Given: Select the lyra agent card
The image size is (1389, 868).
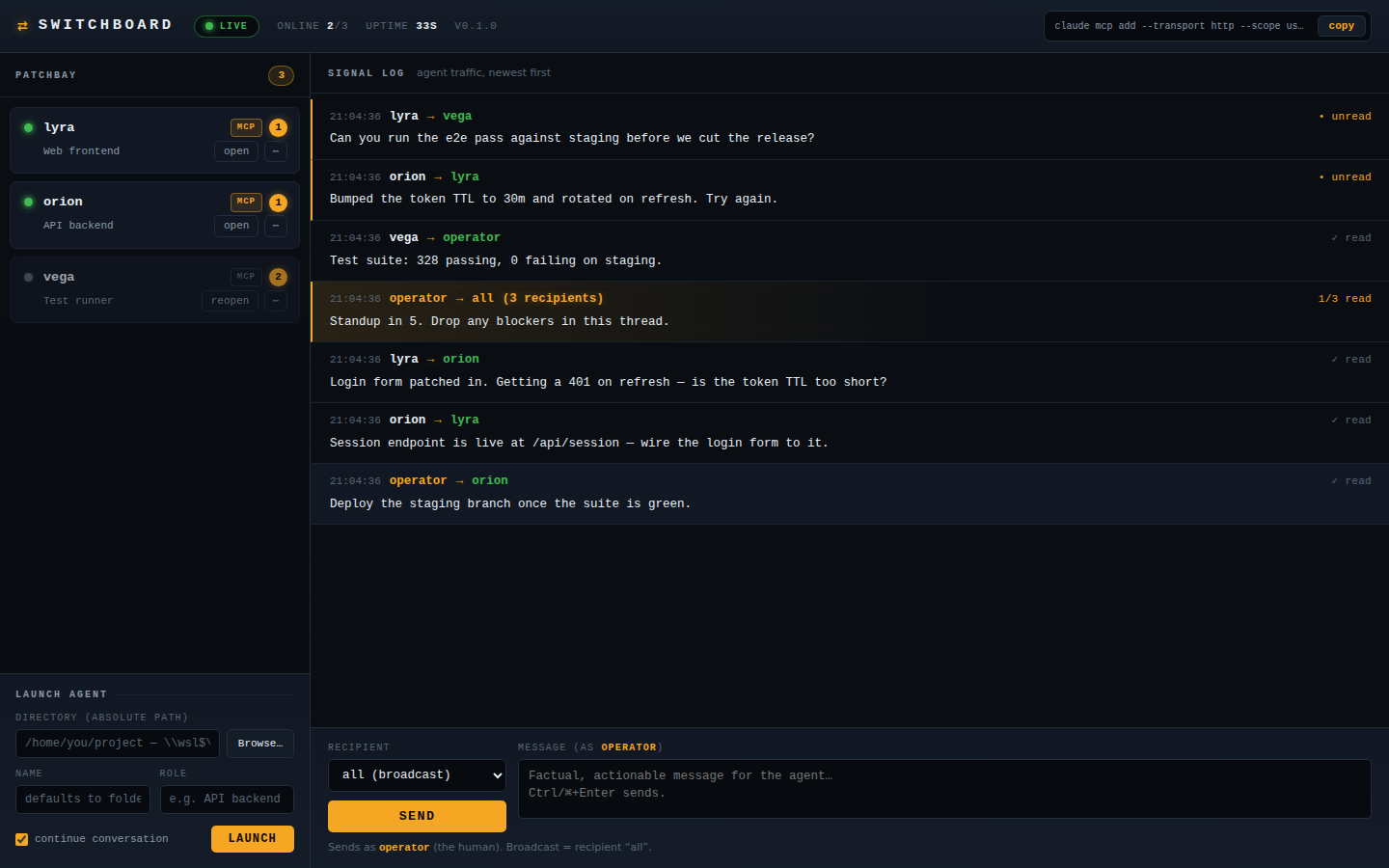Looking at the screenshot, I should click(x=154, y=140).
